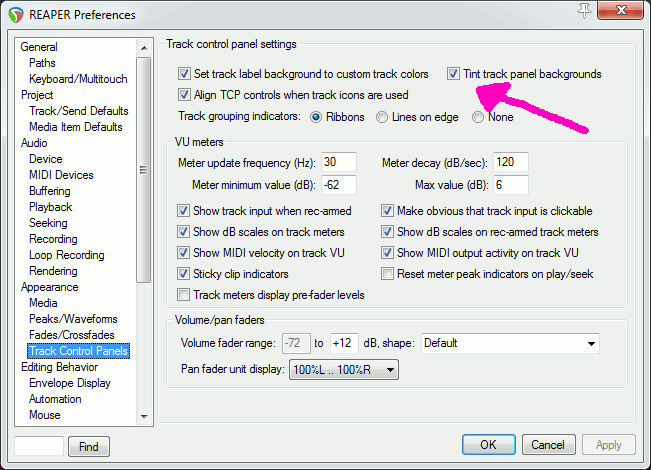
Task: Open MIDI Devices preferences page
Action: click(61, 175)
